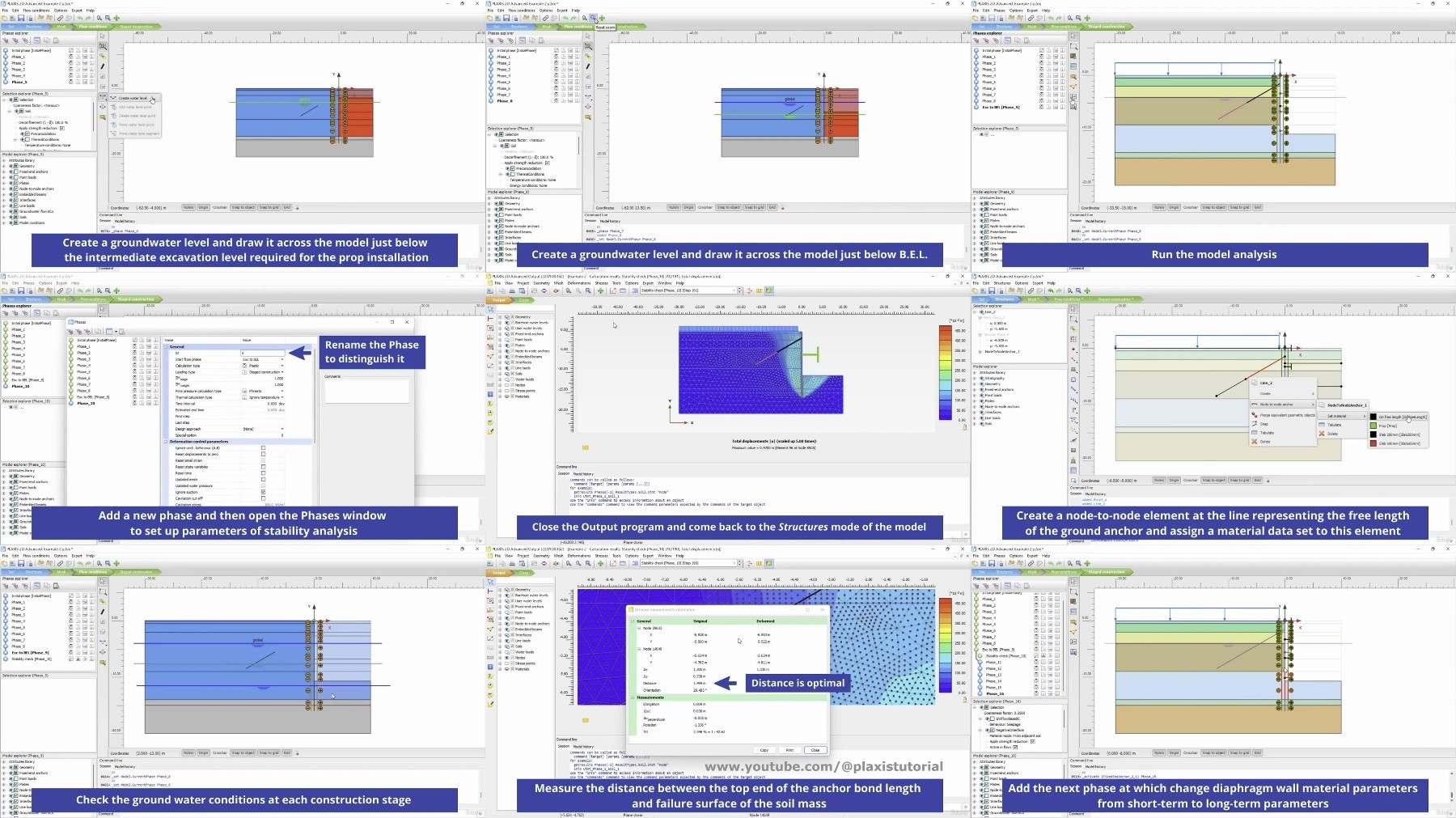Switch to Mesh tab in top-left window

click(61, 27)
